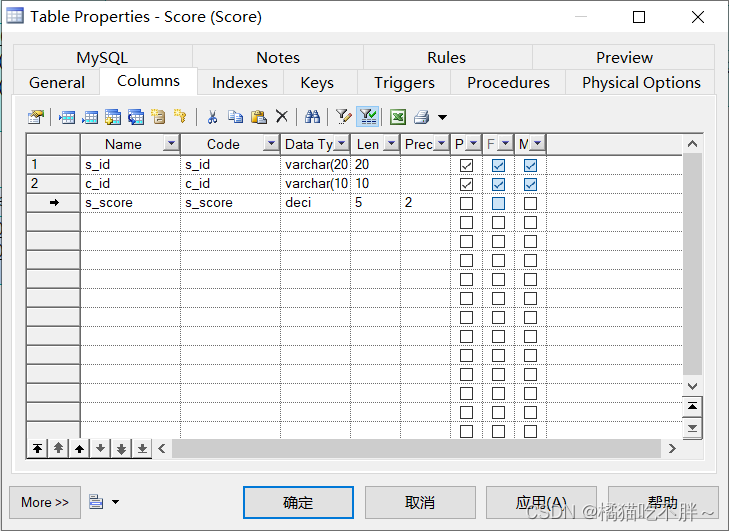The image size is (729, 531).
Task: Move the row to the top with the arrow icon
Action: tap(37, 449)
